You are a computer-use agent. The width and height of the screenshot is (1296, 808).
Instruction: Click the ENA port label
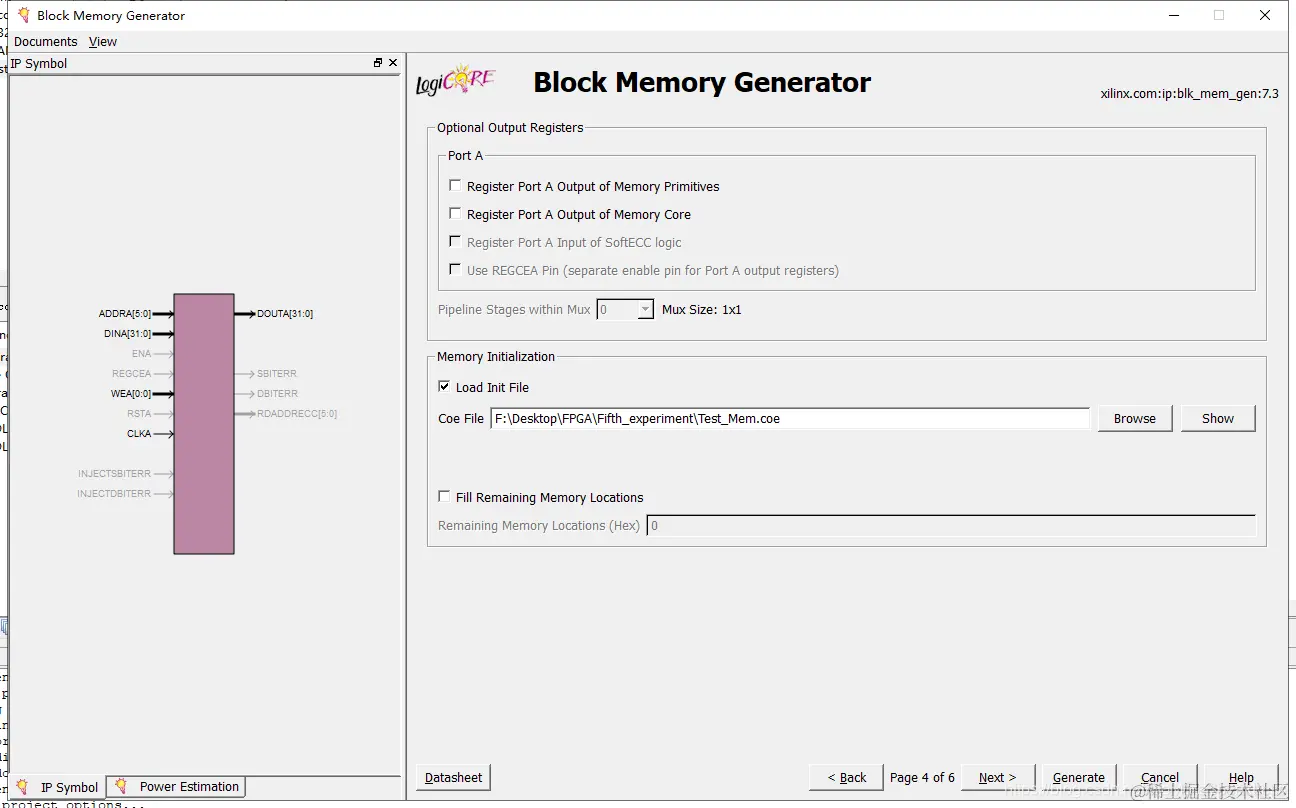click(141, 354)
